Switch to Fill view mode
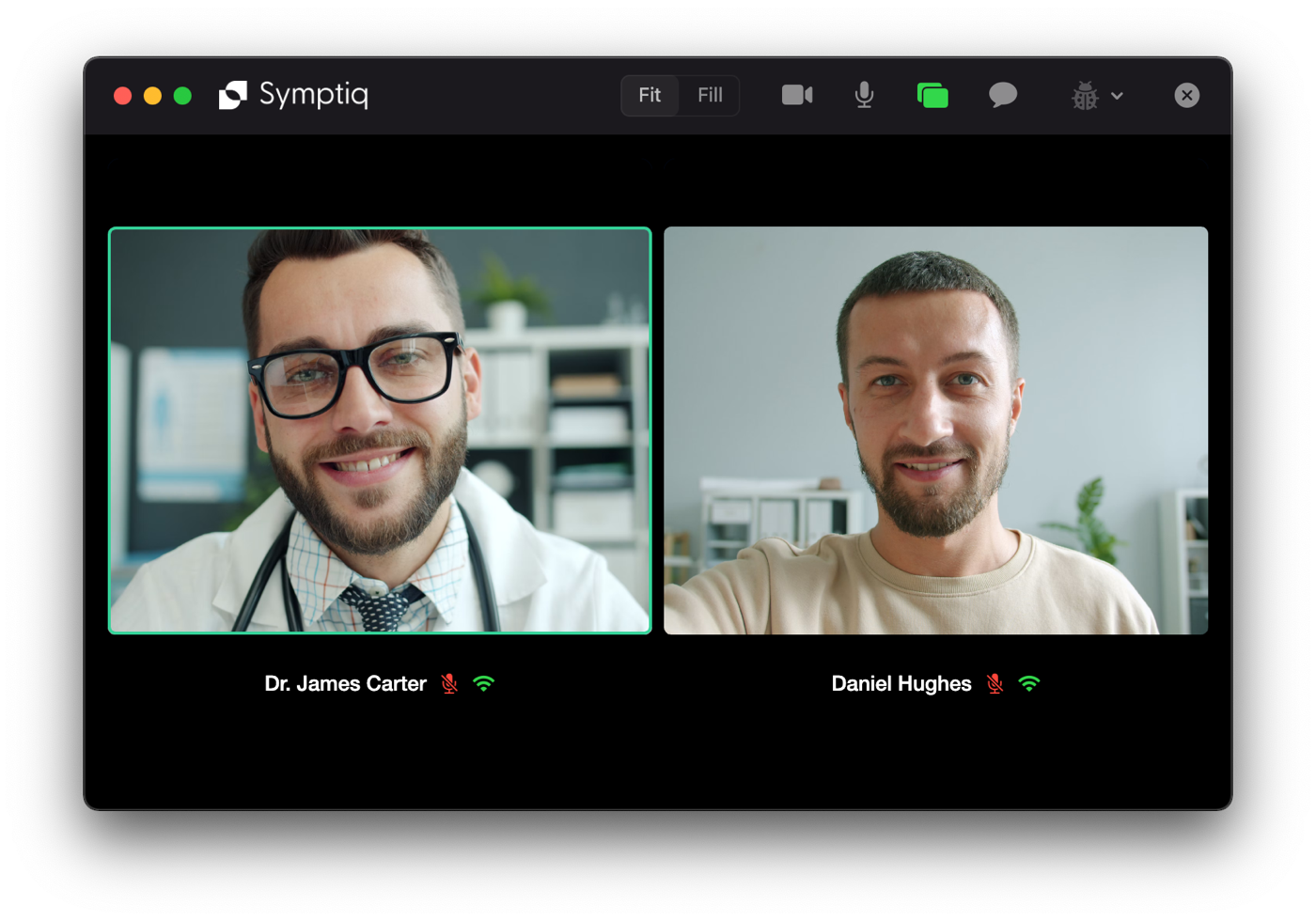 [x=710, y=95]
